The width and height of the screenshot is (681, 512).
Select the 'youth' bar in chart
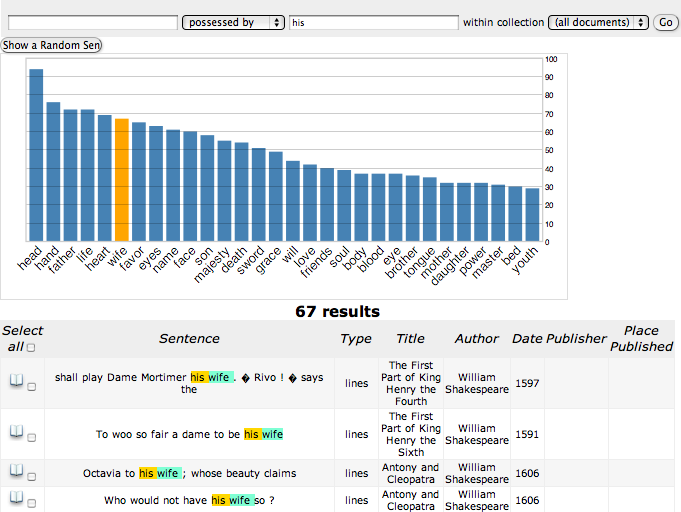coord(532,215)
